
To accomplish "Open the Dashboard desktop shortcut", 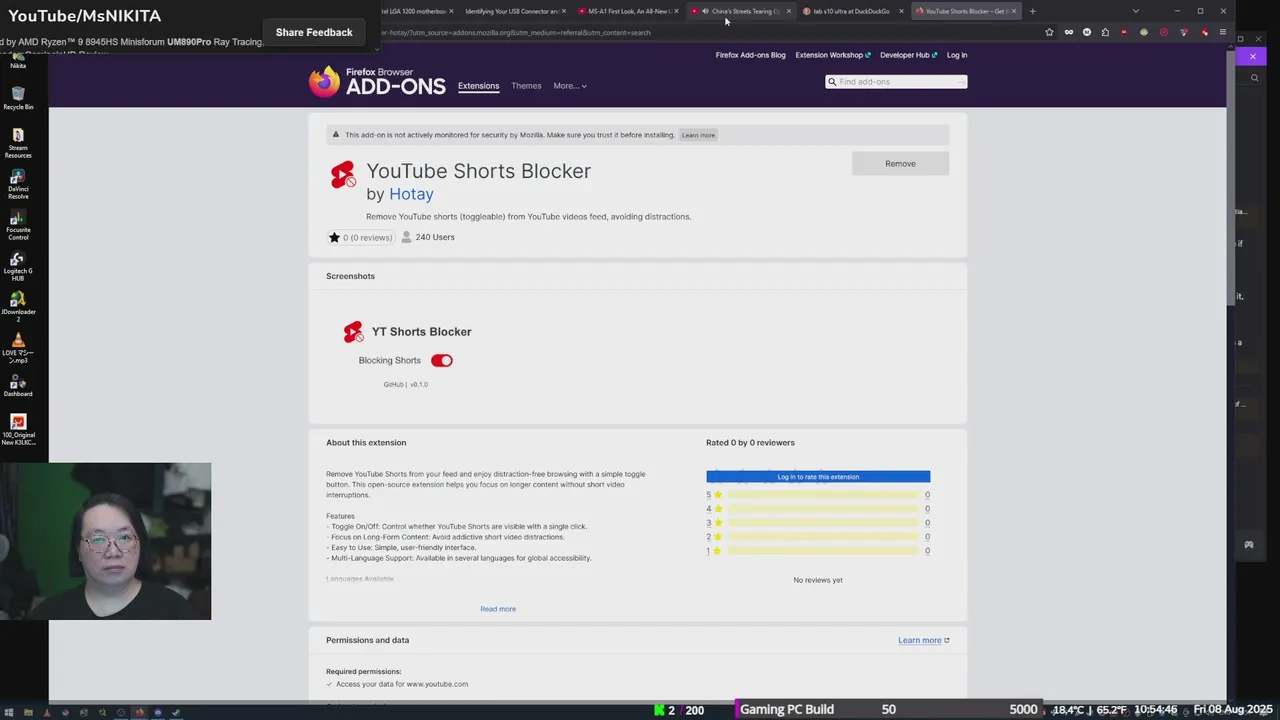I will pos(18,386).
